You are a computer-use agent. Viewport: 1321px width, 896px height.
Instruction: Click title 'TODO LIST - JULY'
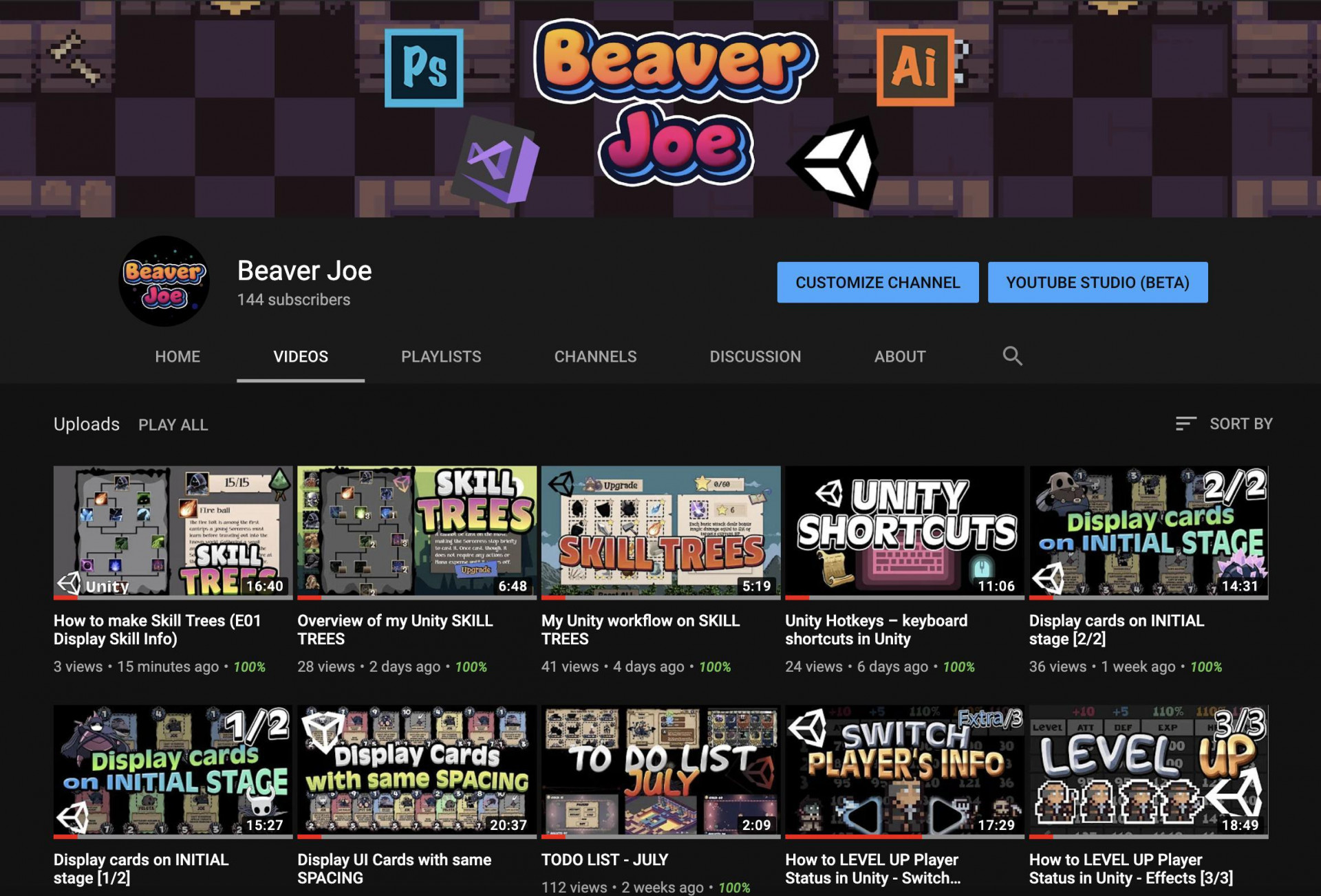click(x=605, y=860)
